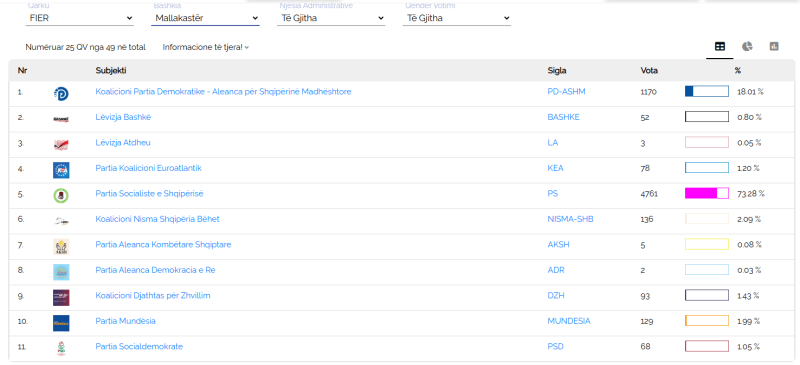Click the PD-ASHM sigla link
Viewport: 800px width, 365px height.
566,92
